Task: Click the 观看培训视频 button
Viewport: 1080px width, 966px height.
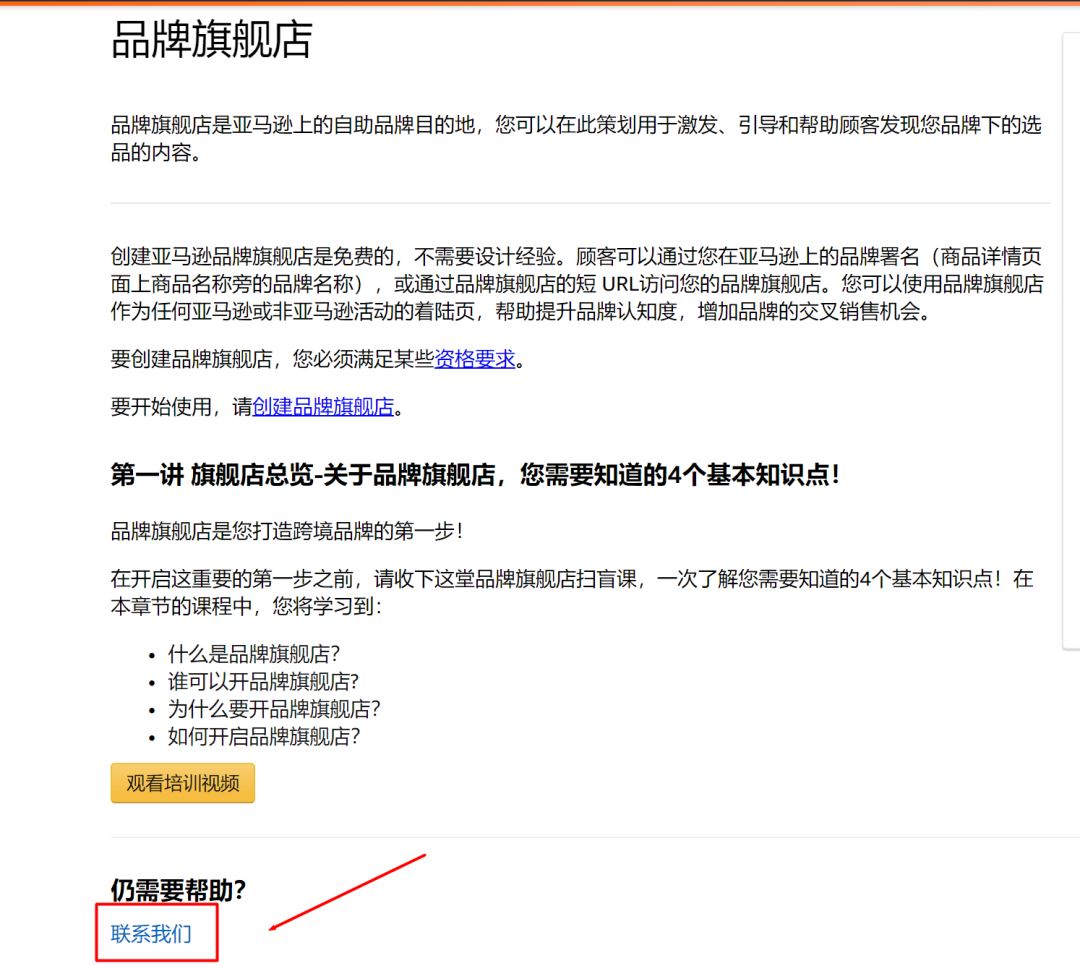Action: (183, 783)
